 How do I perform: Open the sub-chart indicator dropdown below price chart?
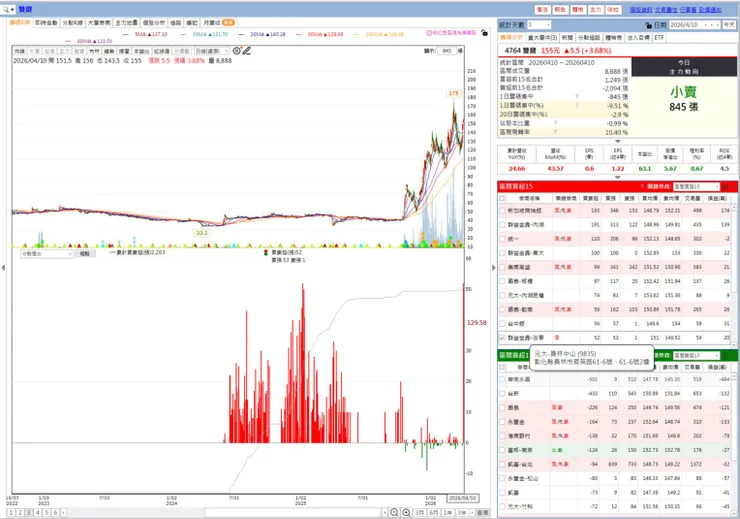click(46, 254)
